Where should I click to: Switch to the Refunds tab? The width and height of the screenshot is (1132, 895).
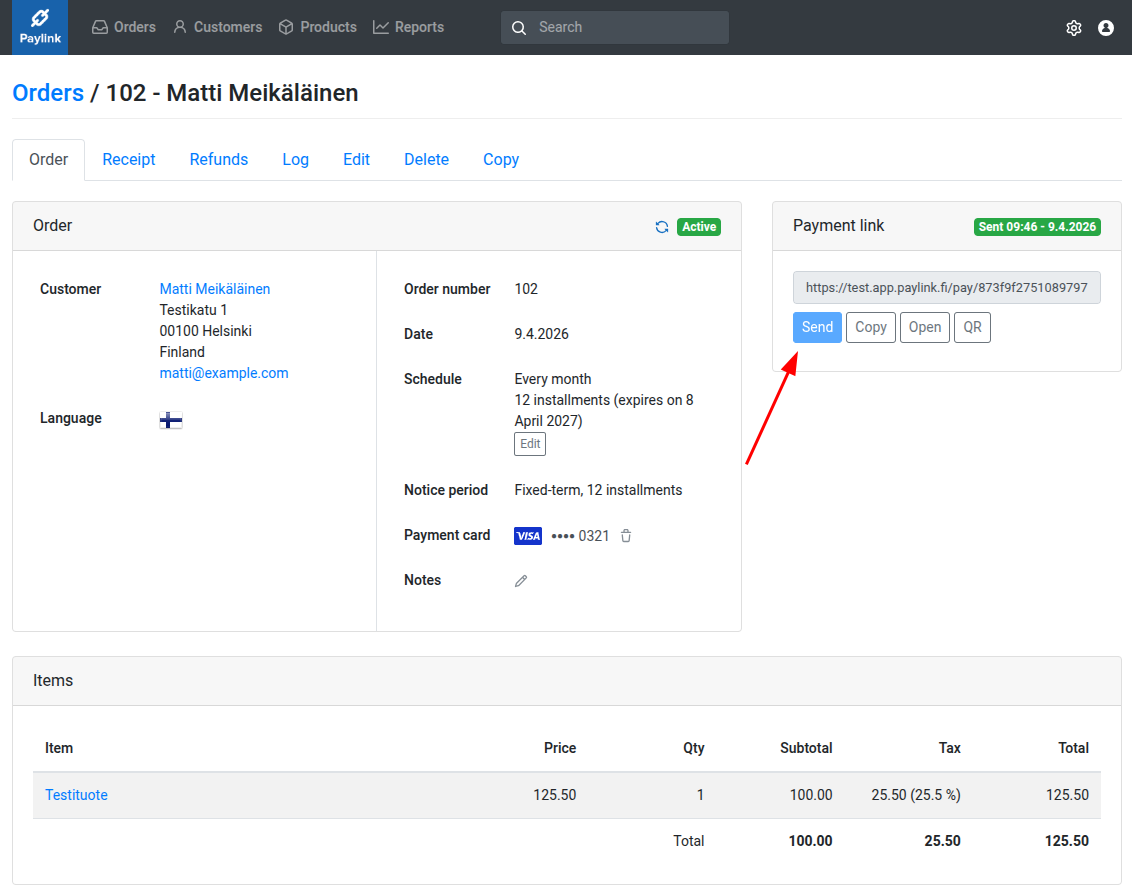click(x=219, y=159)
